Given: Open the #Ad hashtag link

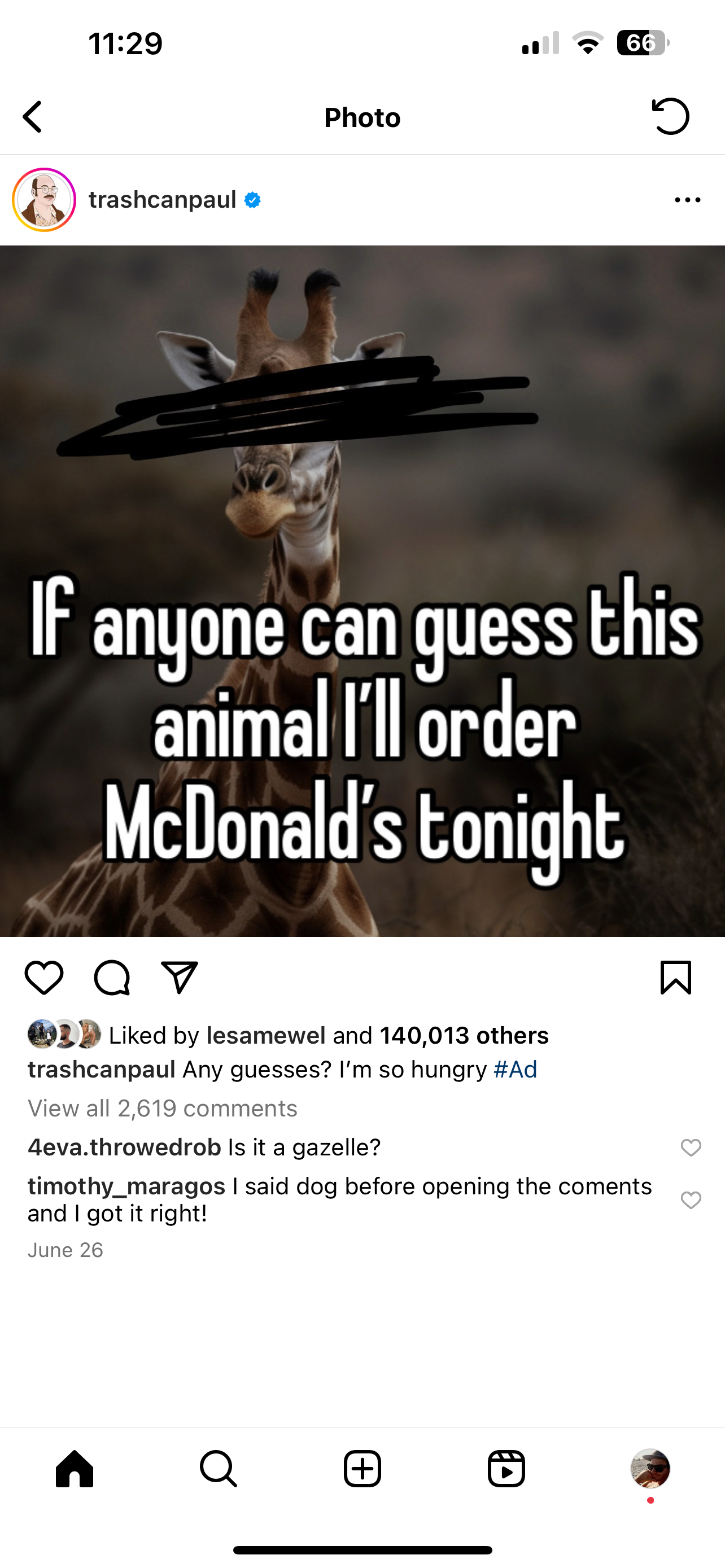Looking at the screenshot, I should [x=515, y=1070].
